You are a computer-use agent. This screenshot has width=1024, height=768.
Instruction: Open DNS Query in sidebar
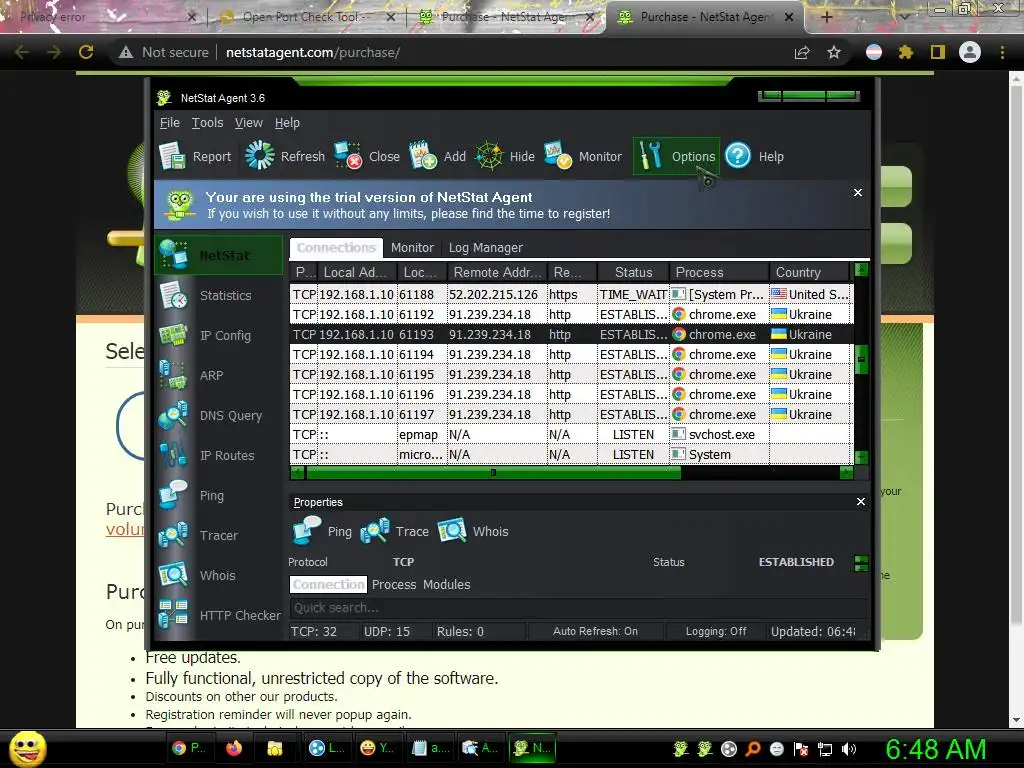pyautogui.click(x=219, y=415)
